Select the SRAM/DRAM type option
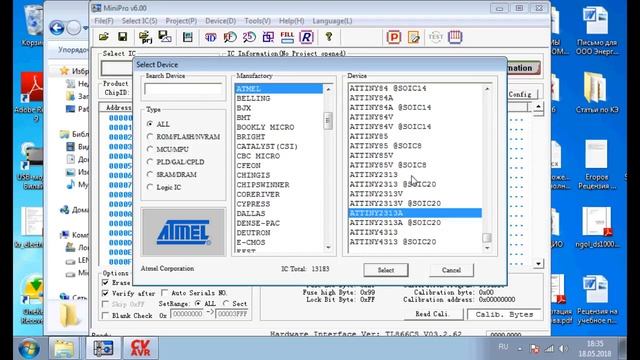This screenshot has width=640, height=360. point(150,175)
